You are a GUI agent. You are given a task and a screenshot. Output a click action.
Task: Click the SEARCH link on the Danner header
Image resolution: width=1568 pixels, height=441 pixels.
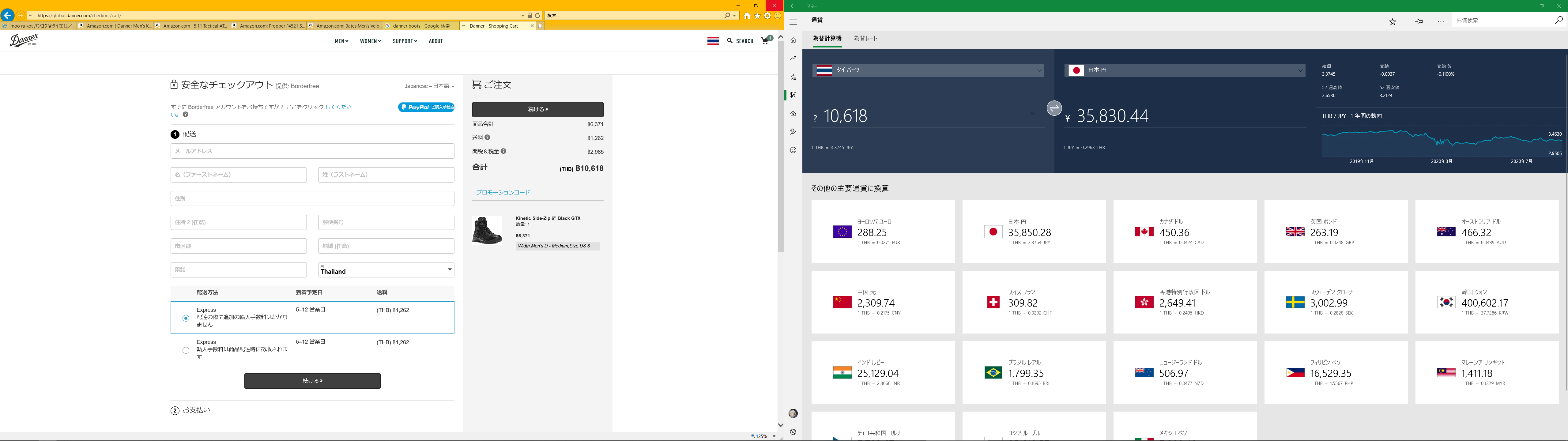coord(740,41)
